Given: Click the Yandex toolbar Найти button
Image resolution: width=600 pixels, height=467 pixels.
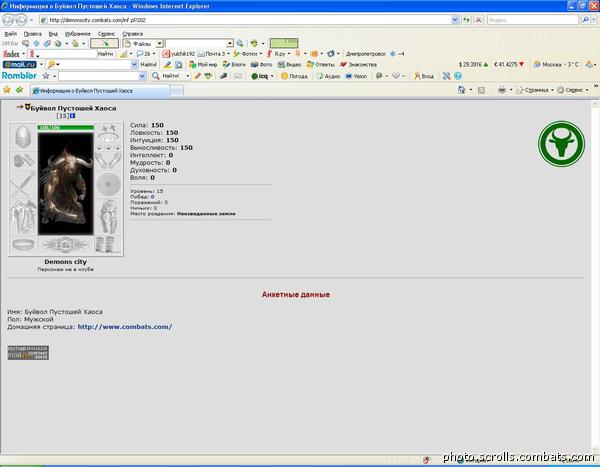Looking at the screenshot, I should pos(105,54).
